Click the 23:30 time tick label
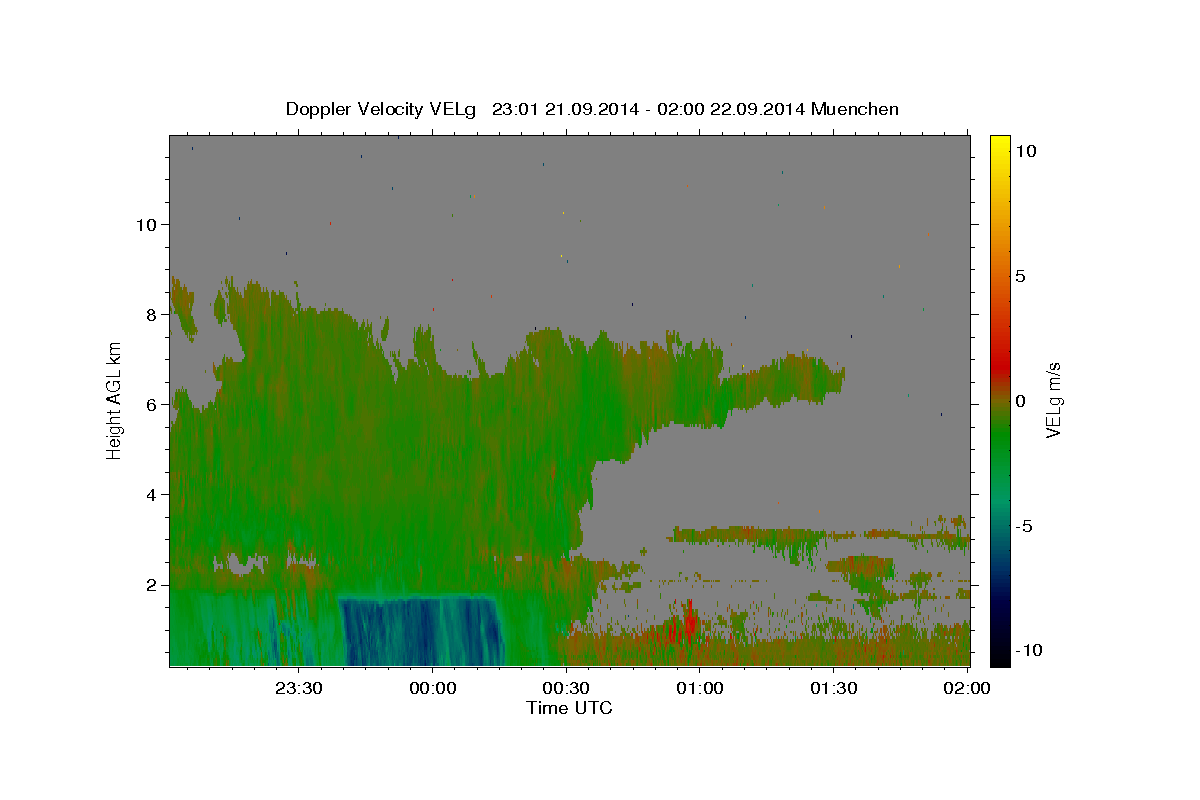Screen dimensions: 1200x800 (299, 688)
